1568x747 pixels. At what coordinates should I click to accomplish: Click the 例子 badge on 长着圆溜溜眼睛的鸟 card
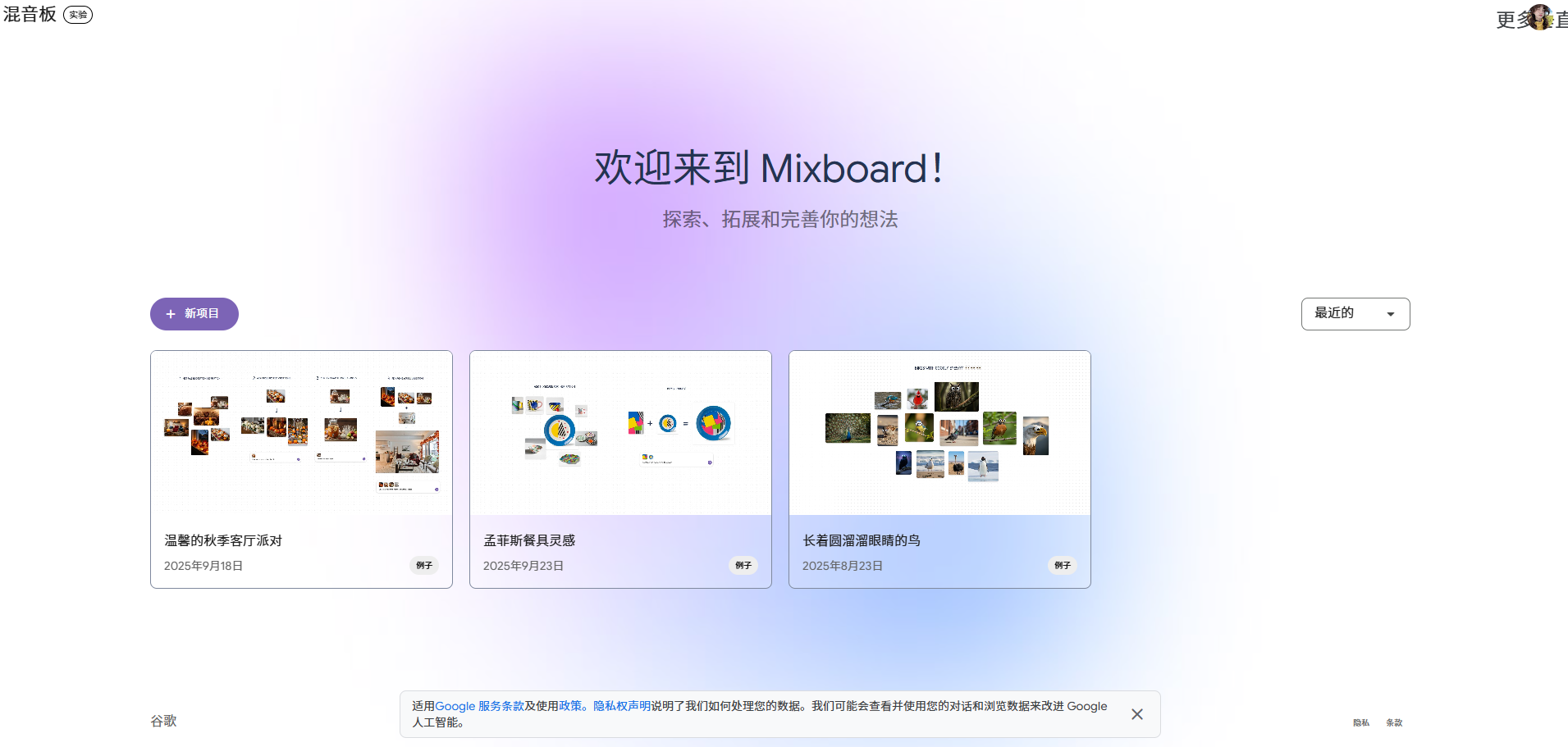(x=1062, y=565)
